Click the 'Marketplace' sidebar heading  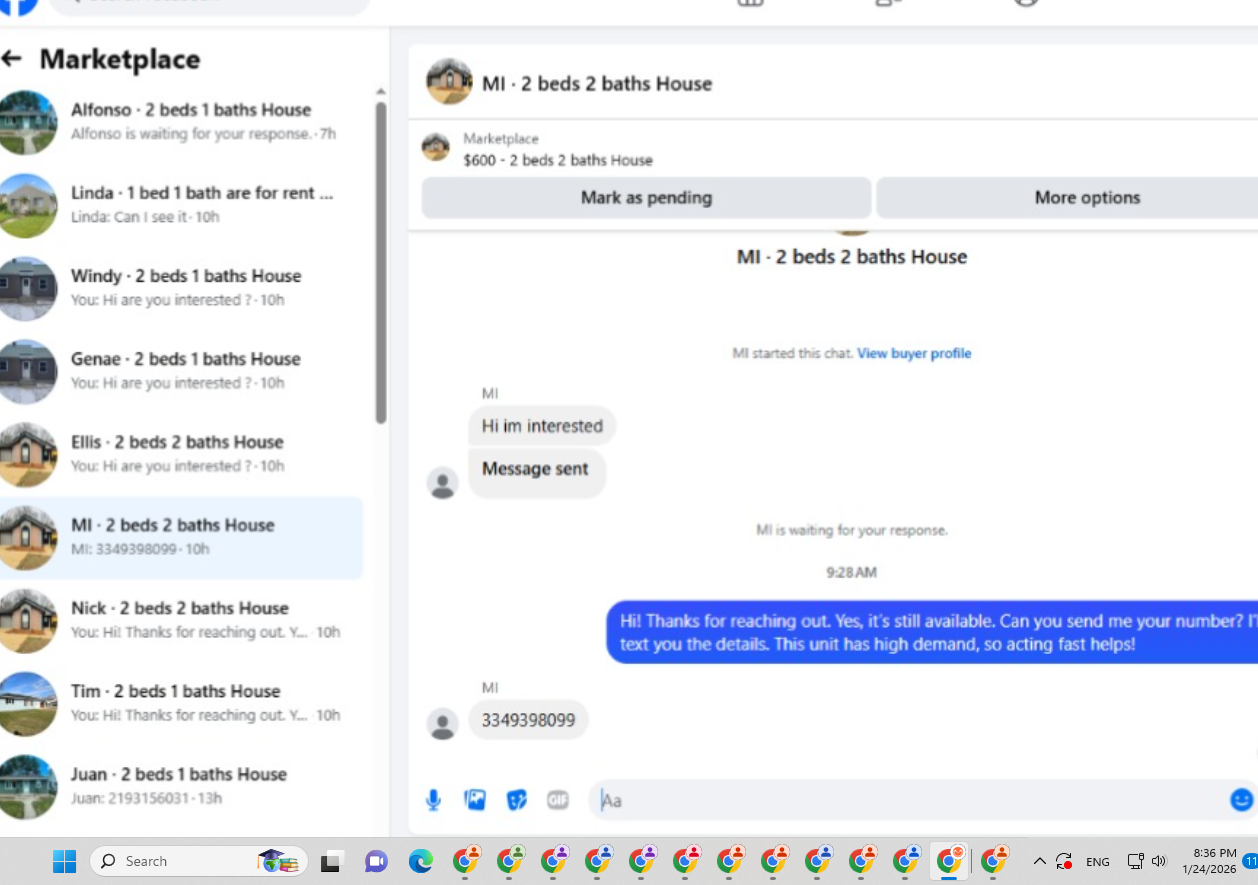click(x=120, y=59)
